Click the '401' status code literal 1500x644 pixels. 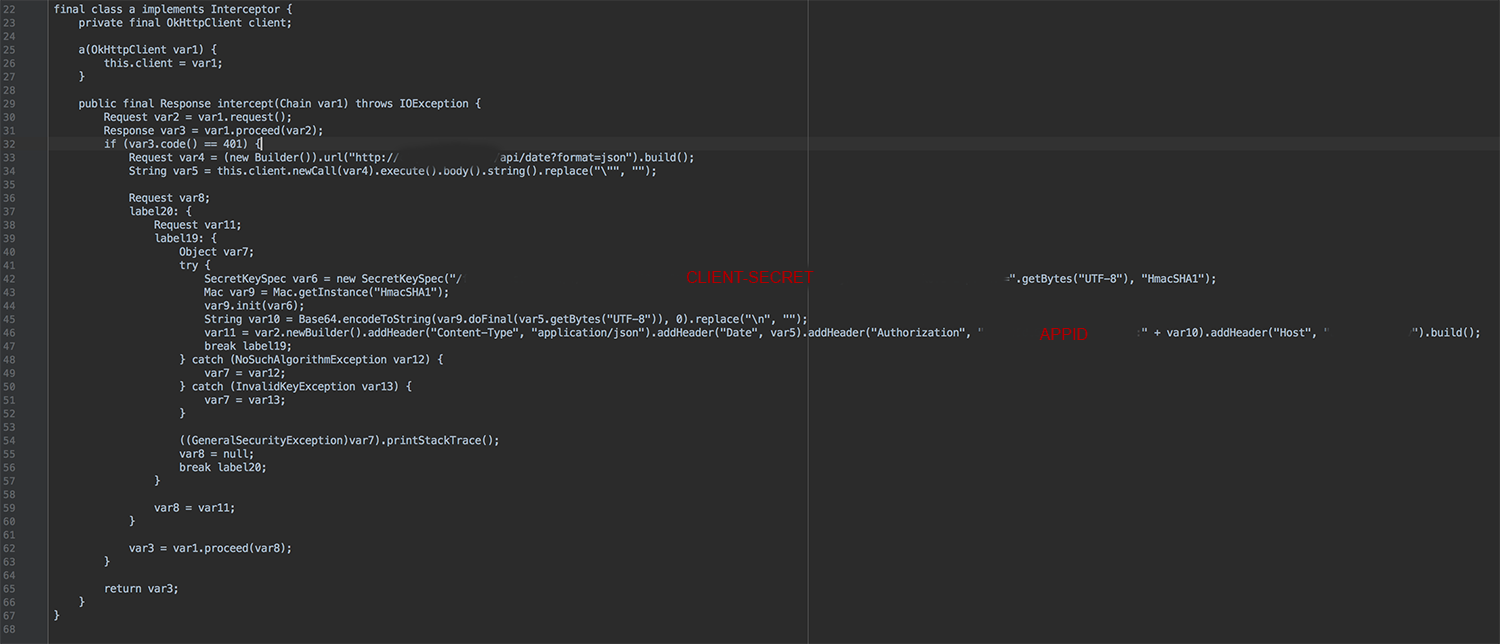pos(233,144)
